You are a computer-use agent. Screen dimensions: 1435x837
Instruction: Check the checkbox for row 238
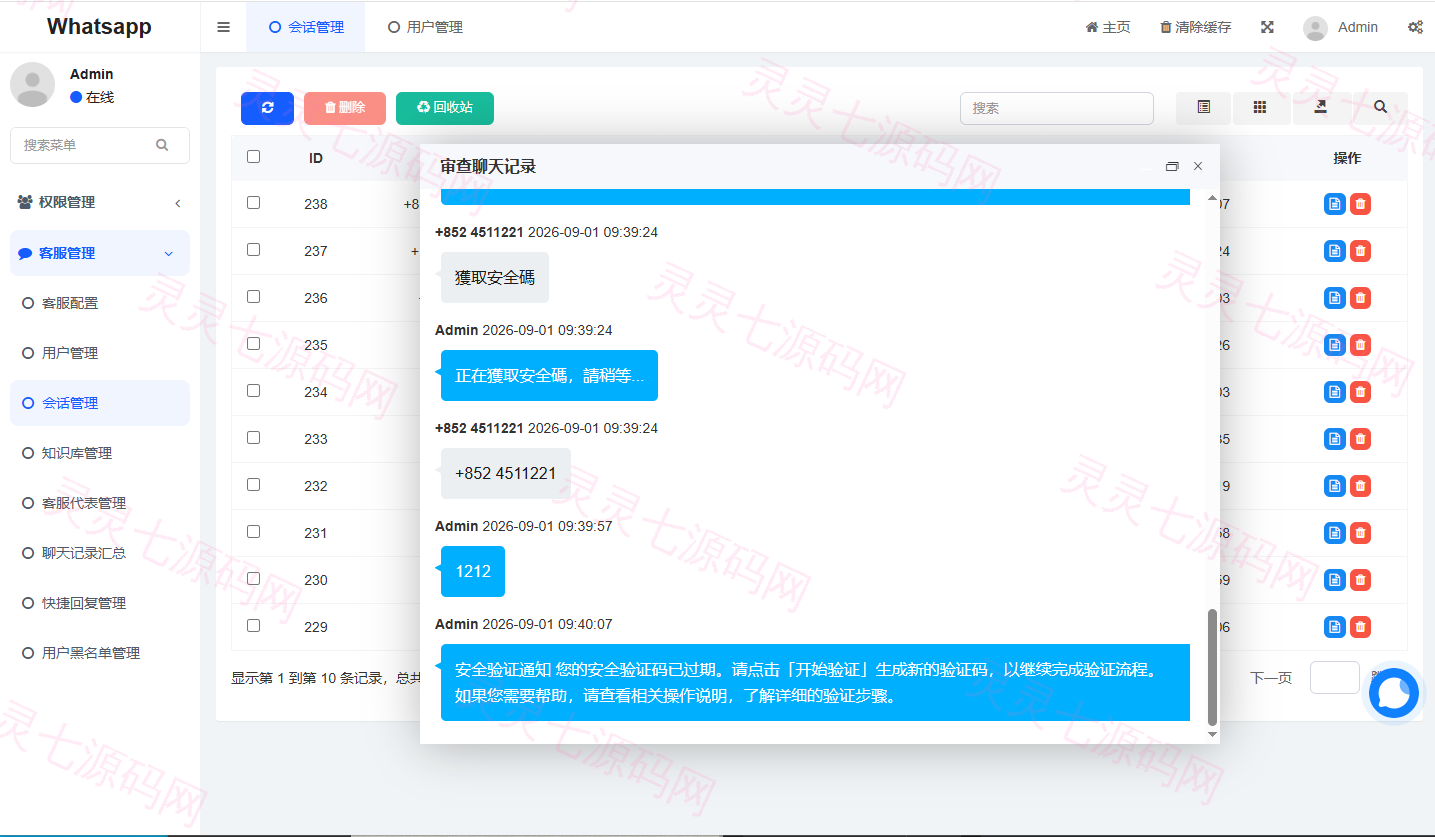(x=253, y=203)
